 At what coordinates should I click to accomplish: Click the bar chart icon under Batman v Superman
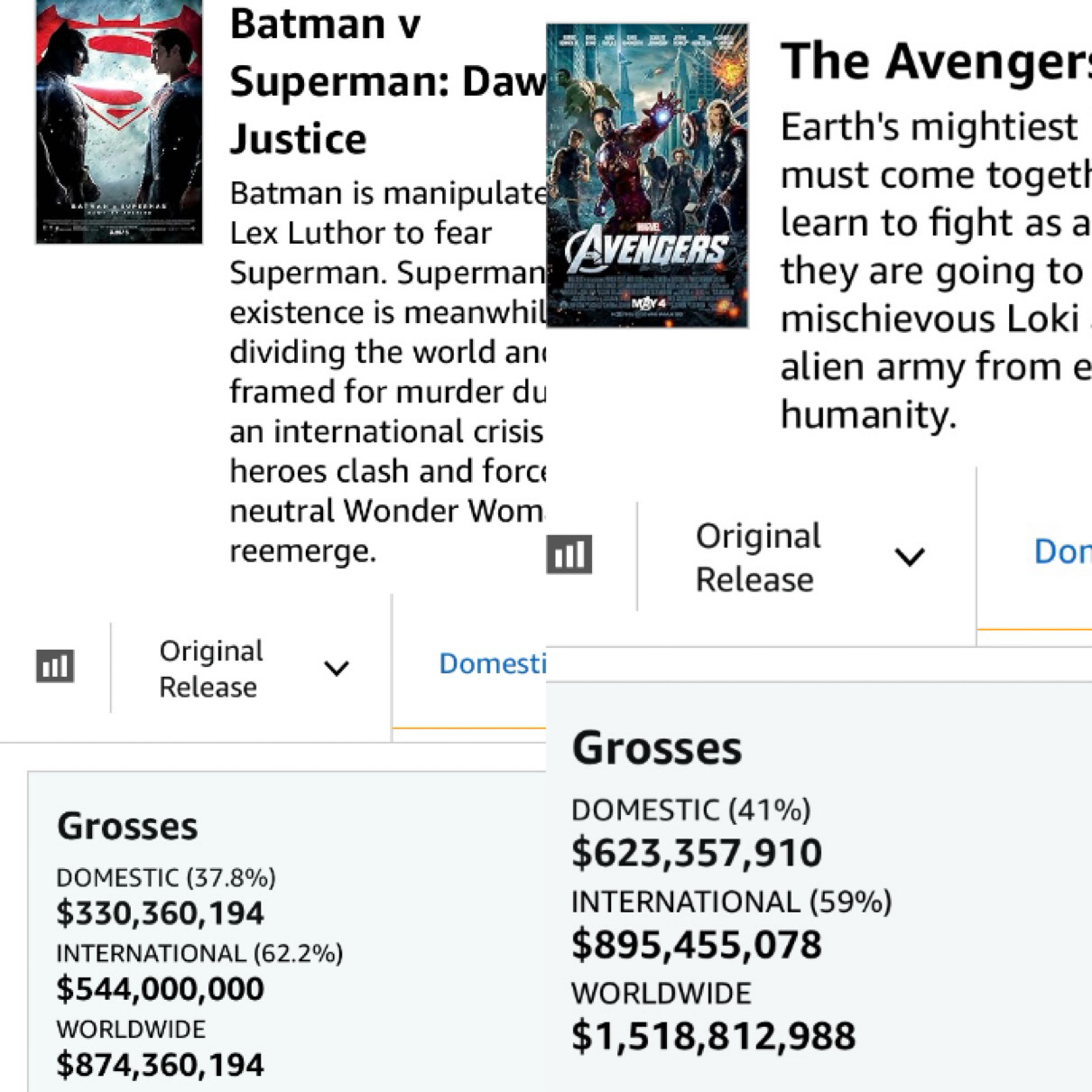[x=55, y=667]
